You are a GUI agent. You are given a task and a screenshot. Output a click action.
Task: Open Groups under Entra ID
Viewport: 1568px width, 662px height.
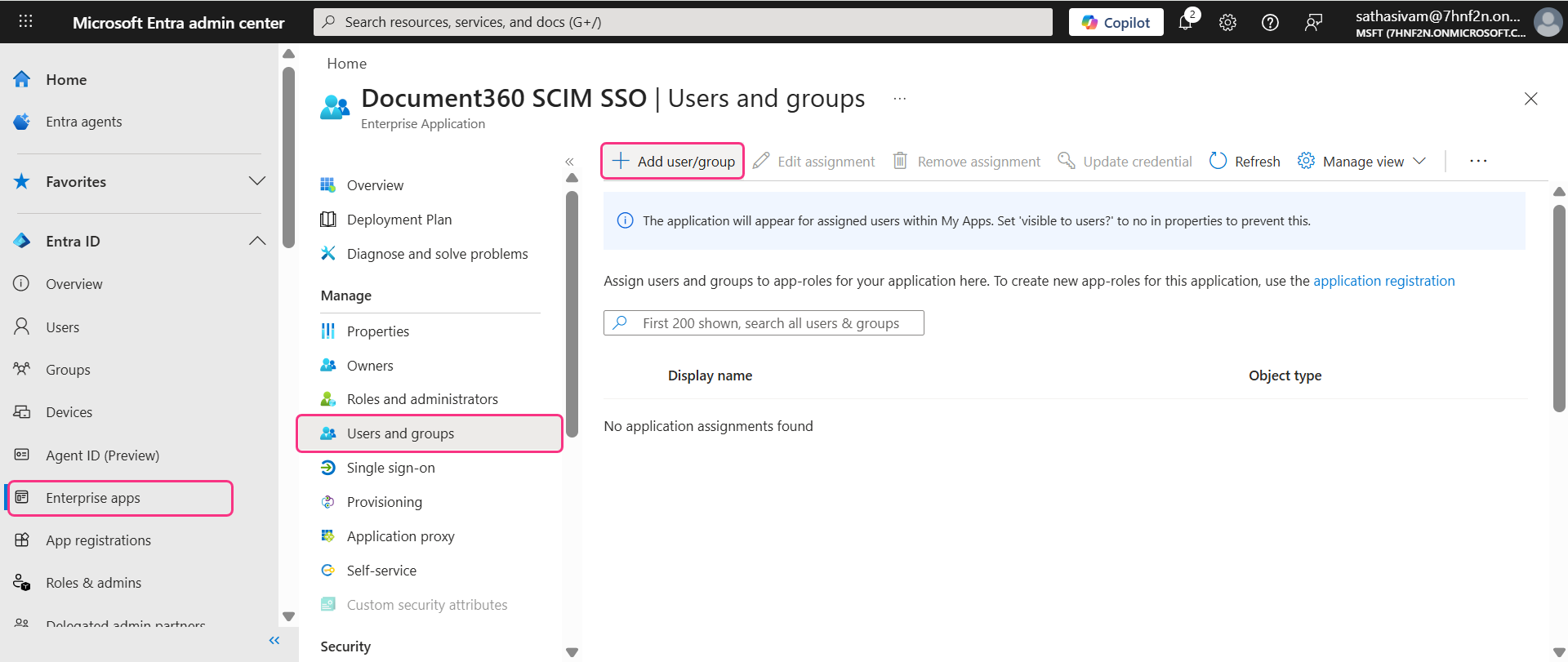pyautogui.click(x=68, y=370)
